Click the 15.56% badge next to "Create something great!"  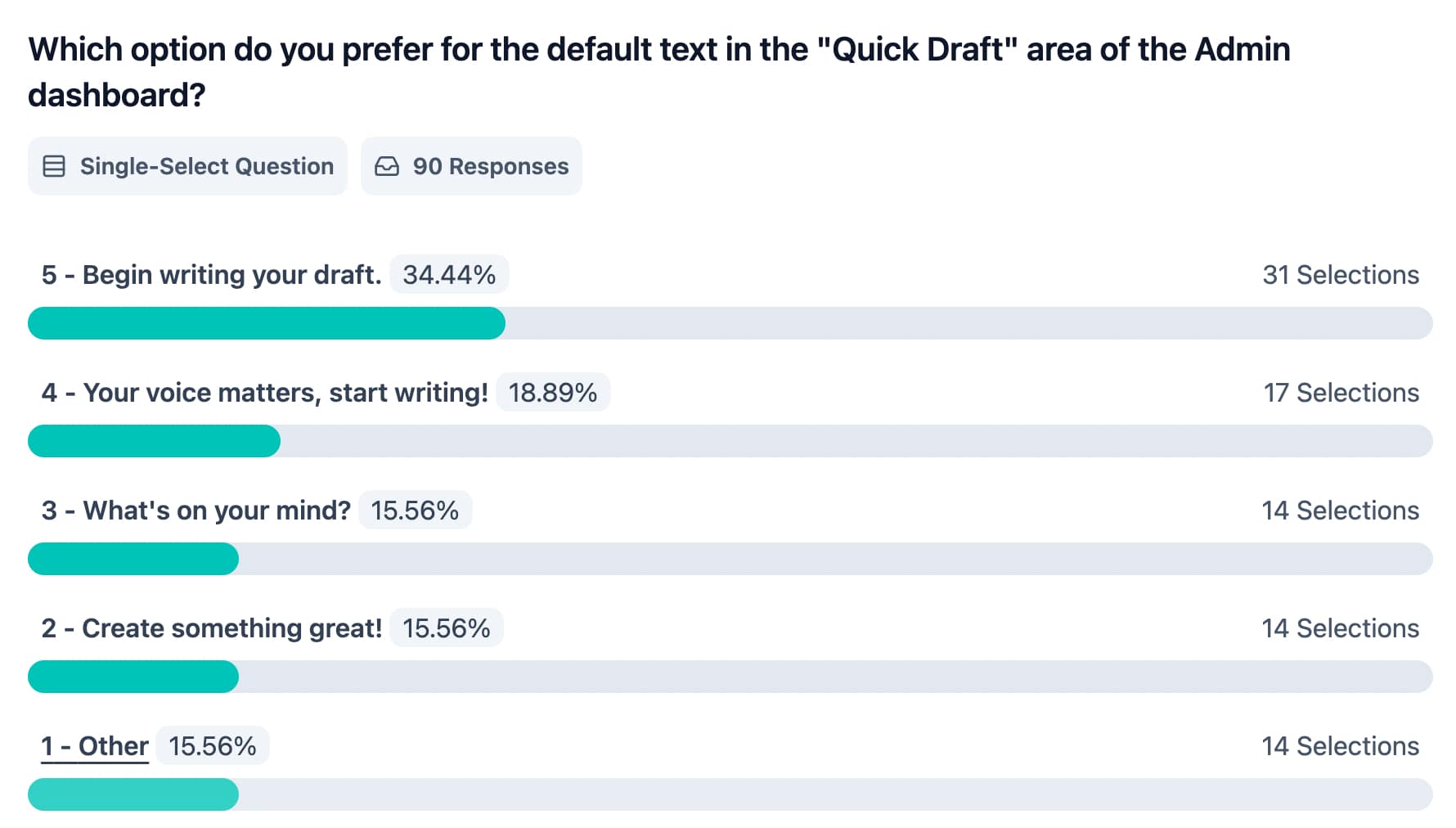click(447, 628)
